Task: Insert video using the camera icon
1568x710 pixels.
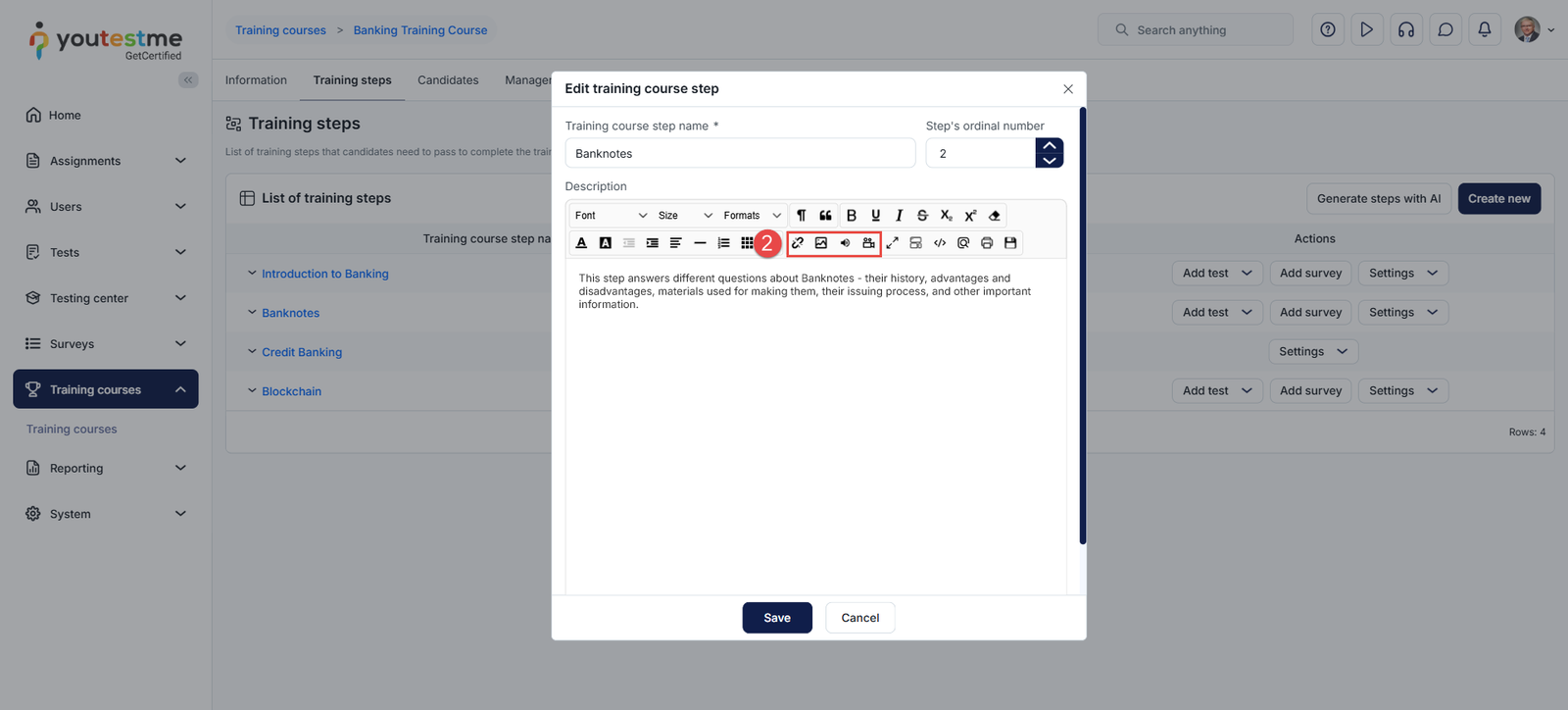Action: (868, 243)
